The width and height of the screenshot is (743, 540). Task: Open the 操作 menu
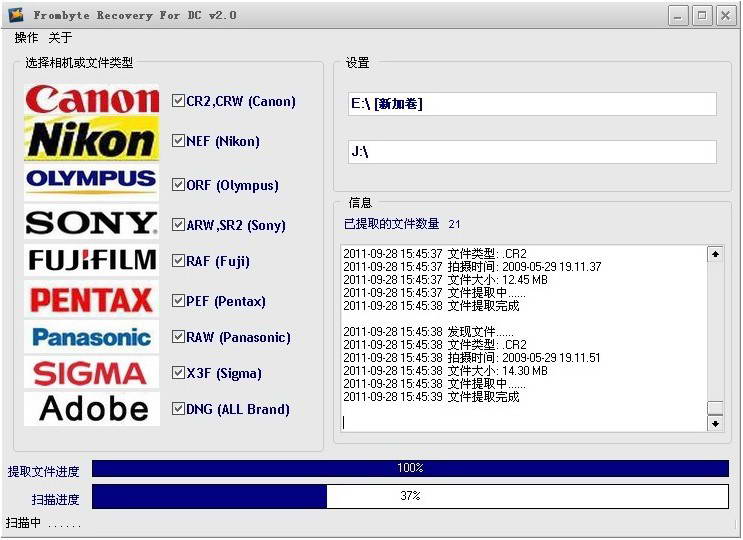[x=26, y=37]
